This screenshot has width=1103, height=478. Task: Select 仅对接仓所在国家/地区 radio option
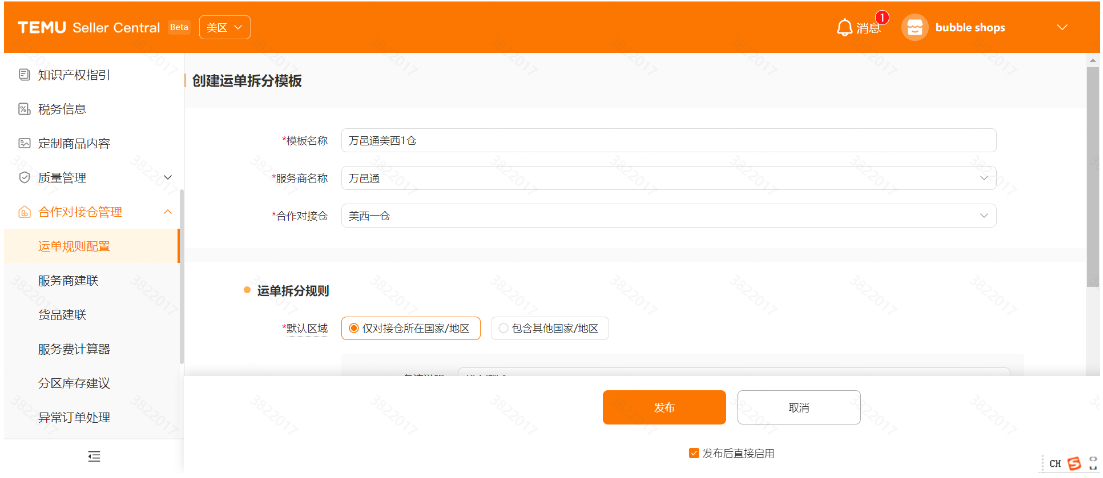pos(354,328)
